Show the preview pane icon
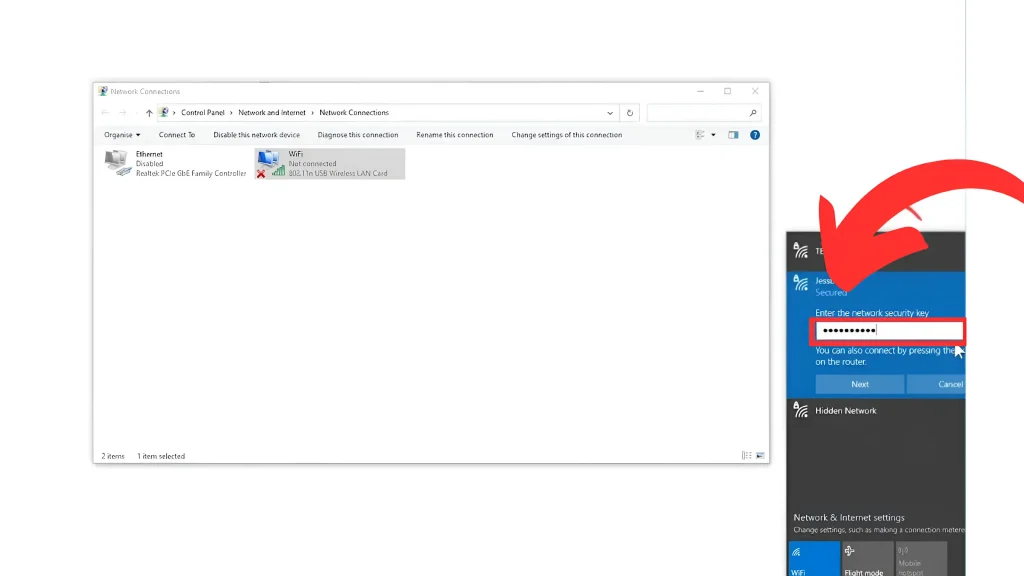Viewport: 1024px width, 576px height. [733, 135]
